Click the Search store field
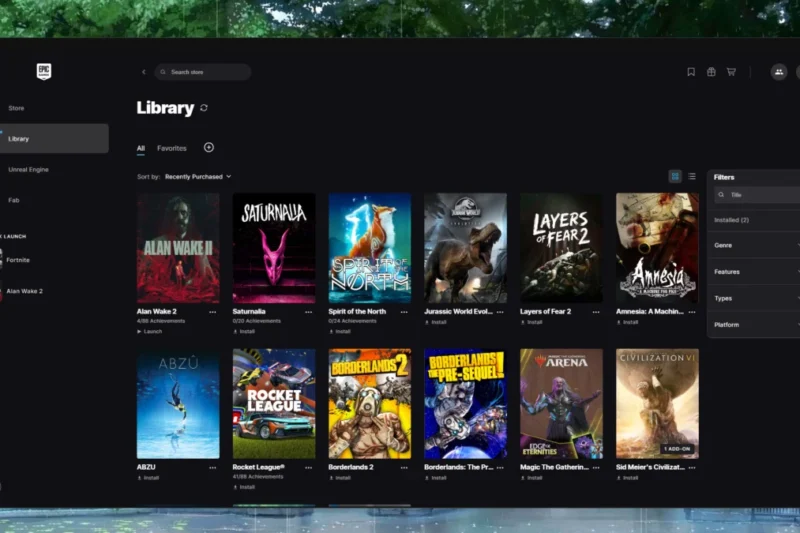This screenshot has width=800, height=533. (203, 72)
